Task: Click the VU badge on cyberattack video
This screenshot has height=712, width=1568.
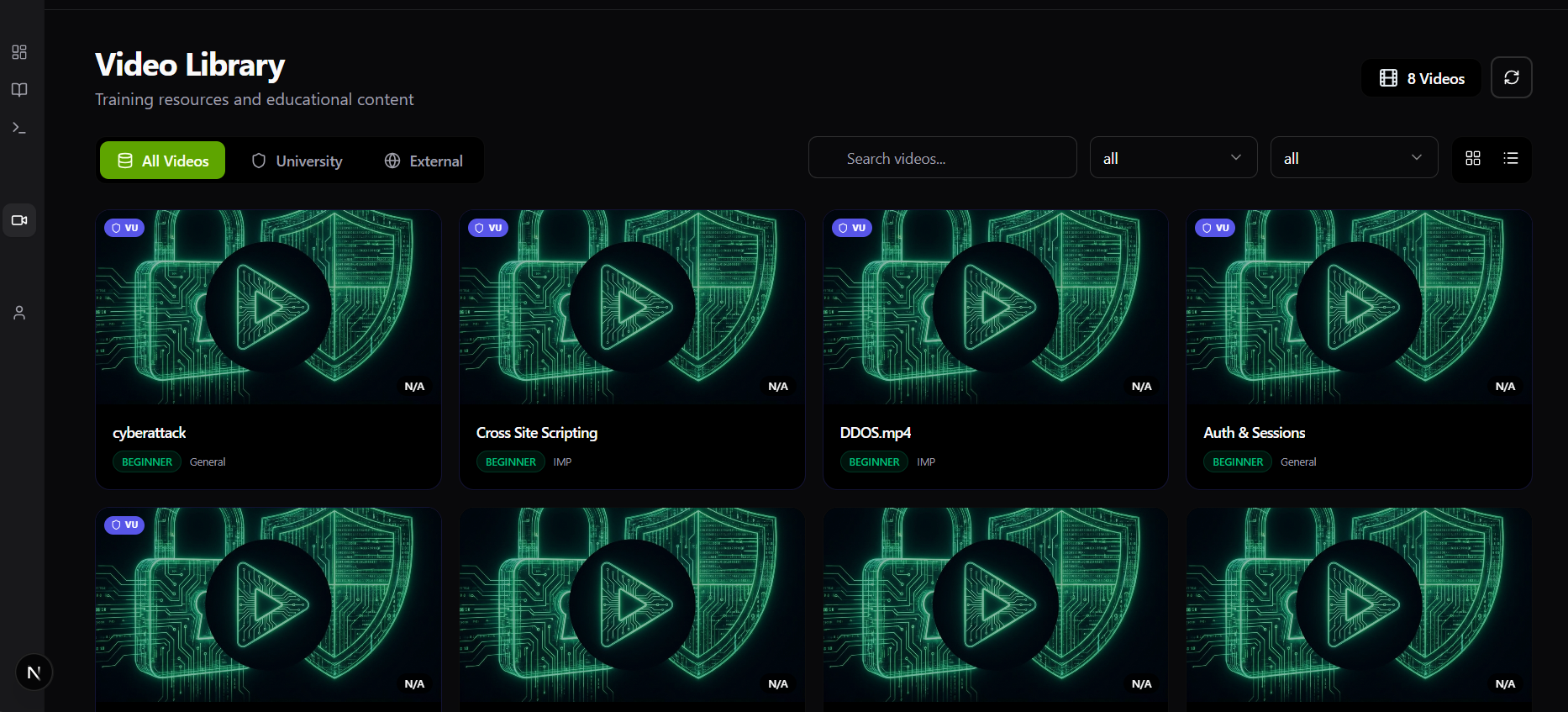Action: [x=124, y=228]
